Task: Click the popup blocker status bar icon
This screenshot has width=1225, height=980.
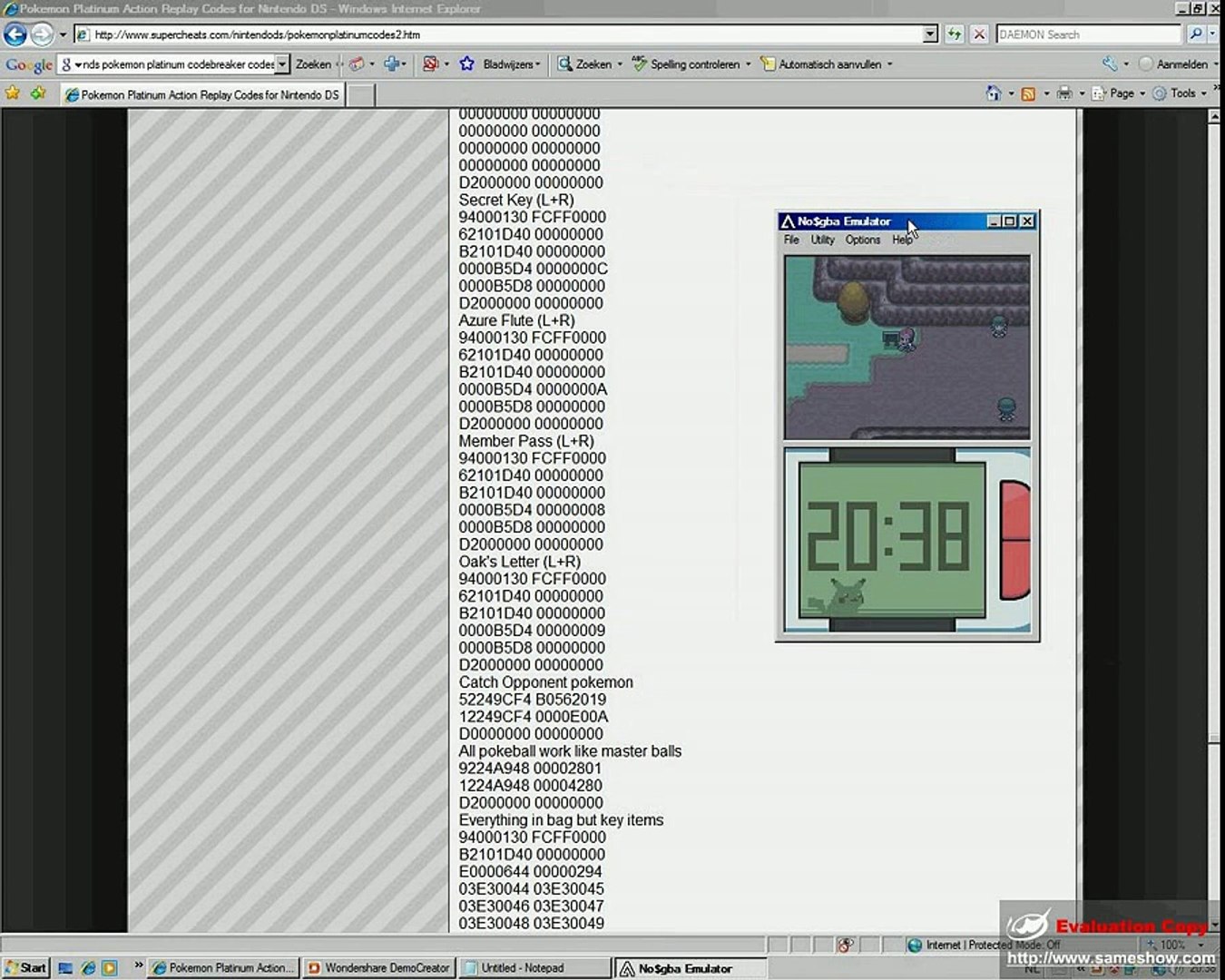Action: (846, 946)
